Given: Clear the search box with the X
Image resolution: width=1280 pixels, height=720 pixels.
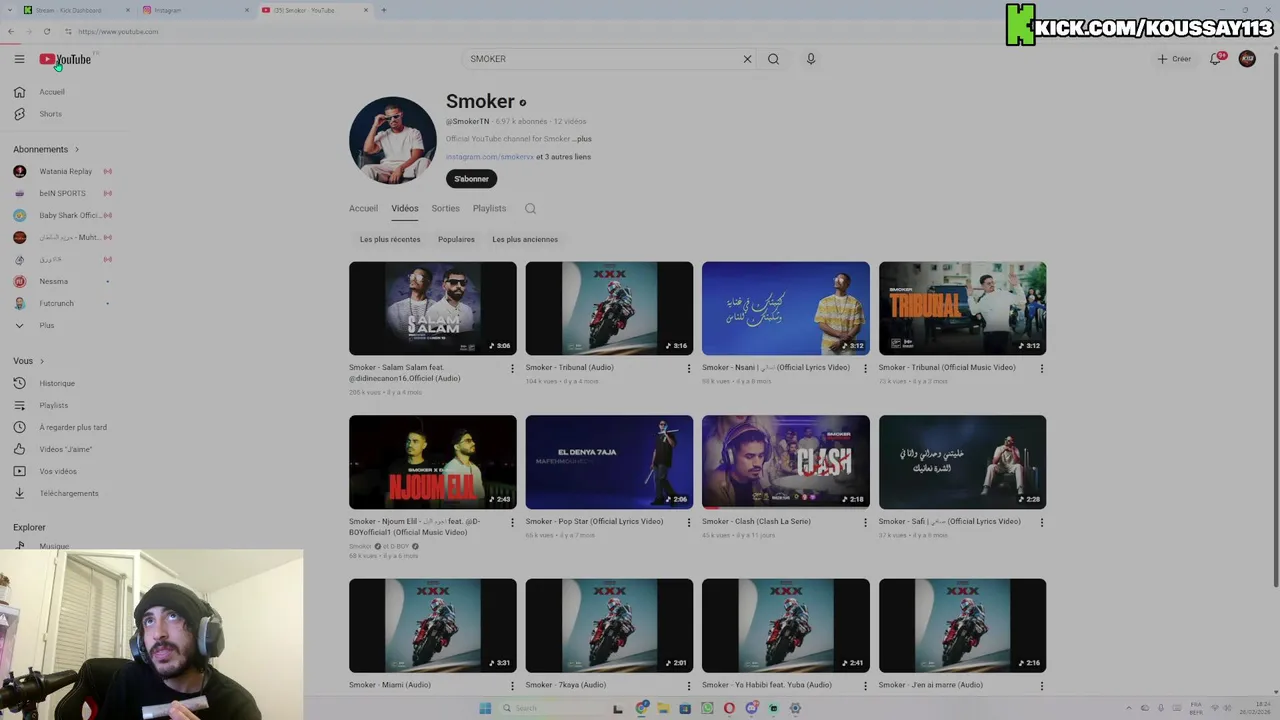Looking at the screenshot, I should tap(747, 59).
